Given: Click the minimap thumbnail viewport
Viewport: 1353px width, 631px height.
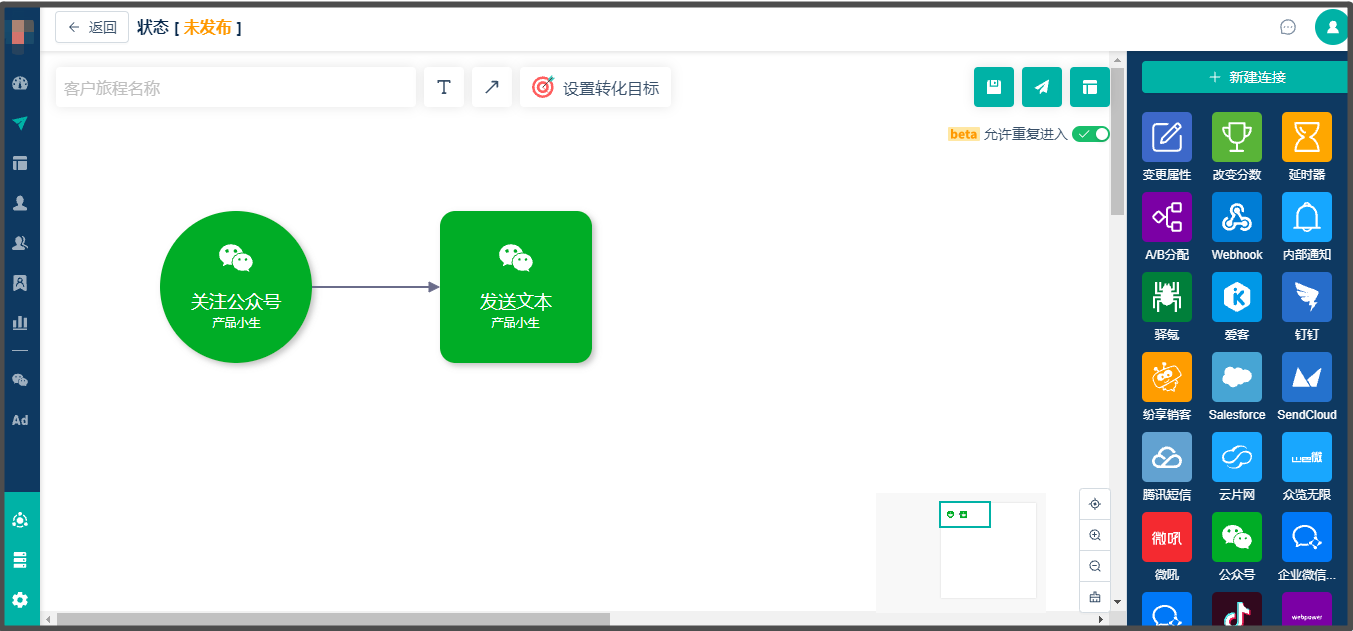Looking at the screenshot, I should (x=965, y=514).
